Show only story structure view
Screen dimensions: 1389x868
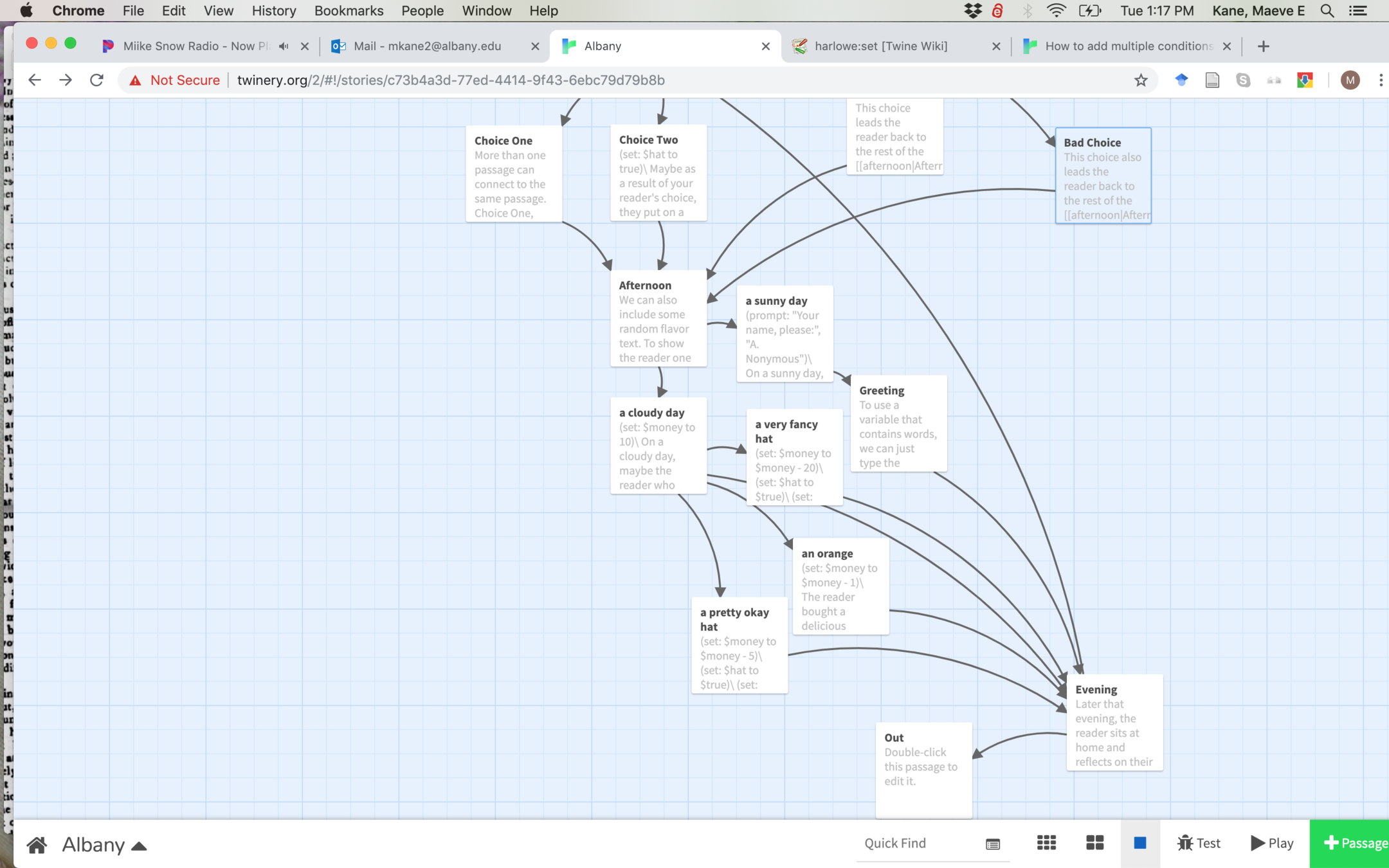[1140, 843]
